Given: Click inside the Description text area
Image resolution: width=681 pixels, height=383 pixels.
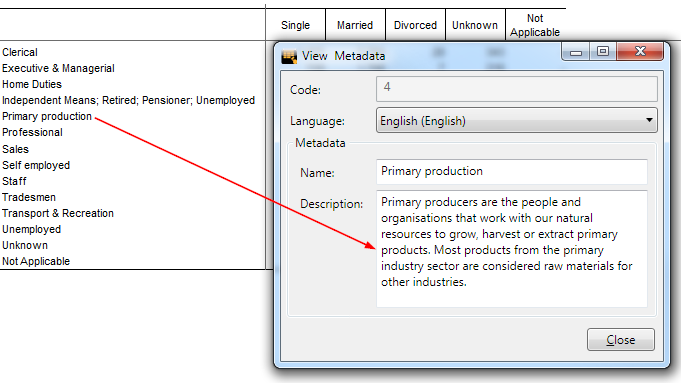Looking at the screenshot, I should pyautogui.click(x=512, y=249).
